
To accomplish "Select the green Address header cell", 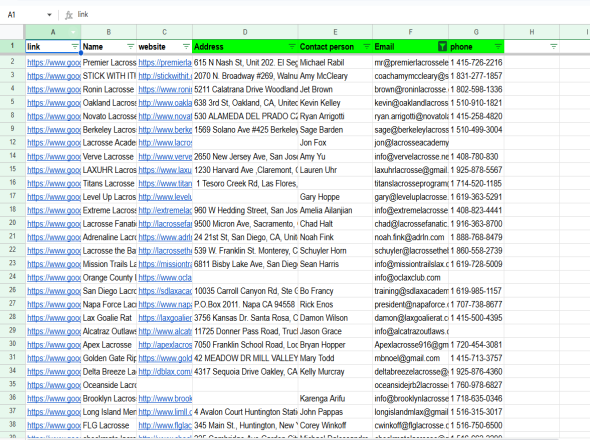I will 245,47.
